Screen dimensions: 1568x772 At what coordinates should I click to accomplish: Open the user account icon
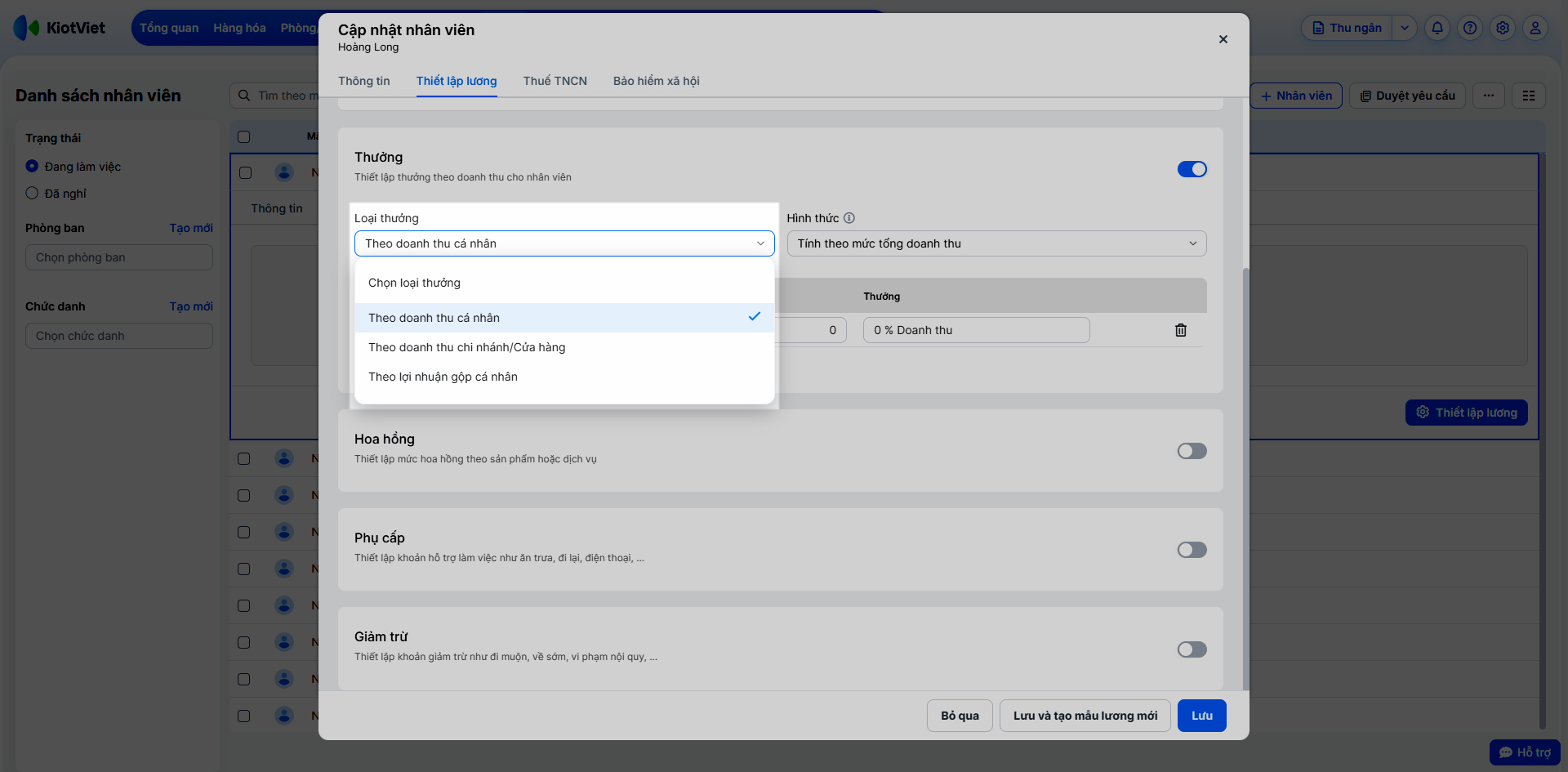(x=1535, y=28)
